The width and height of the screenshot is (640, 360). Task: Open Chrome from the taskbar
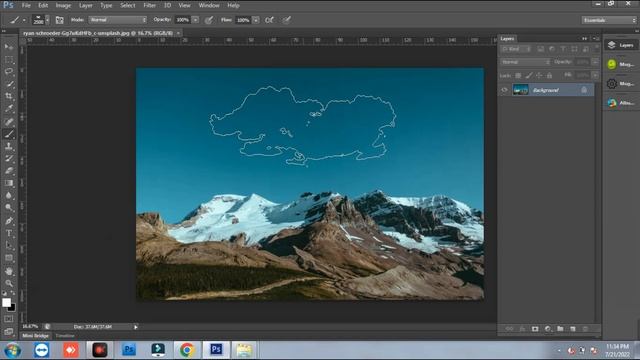pyautogui.click(x=187, y=350)
